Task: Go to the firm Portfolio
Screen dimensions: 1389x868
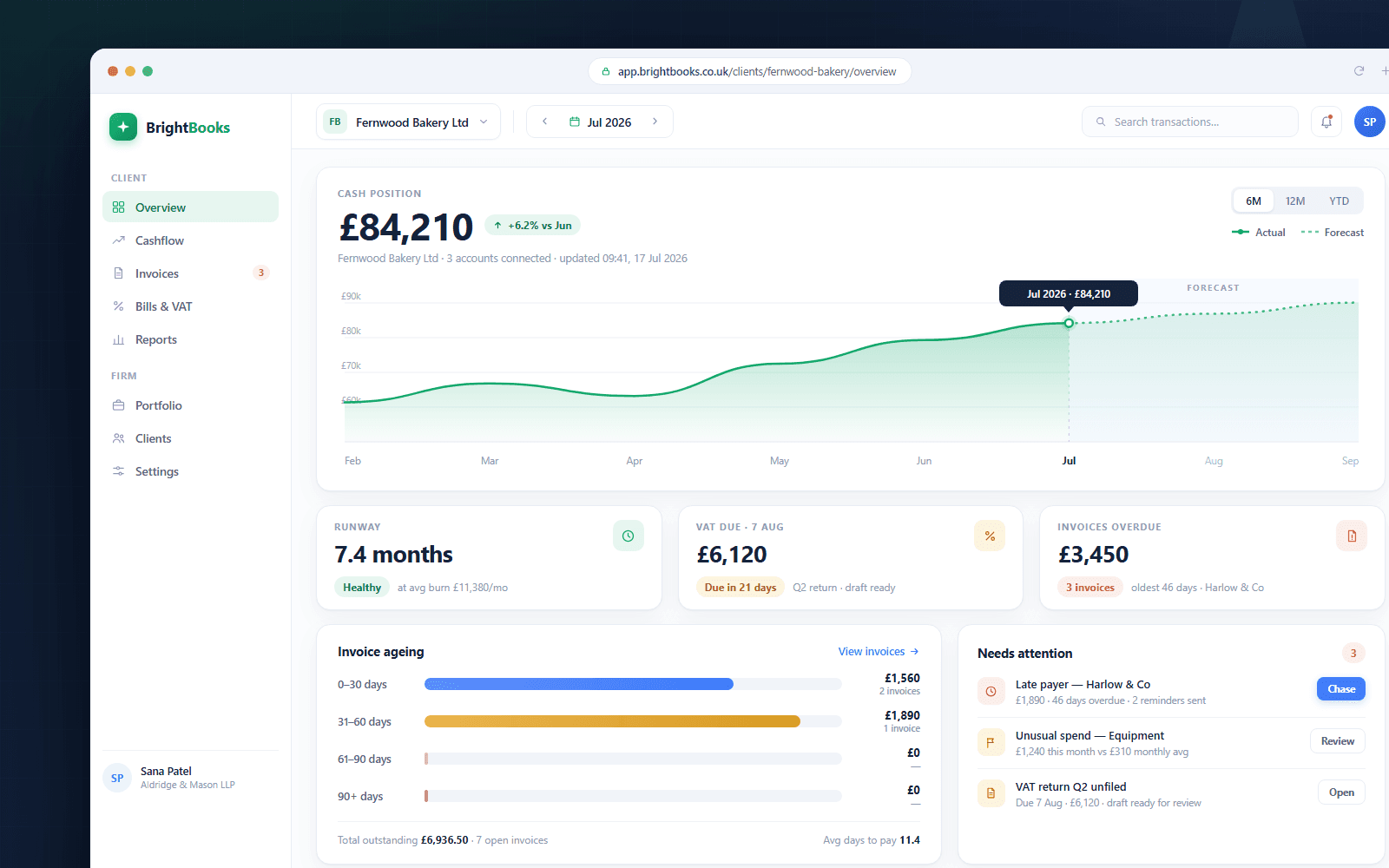Action: (190, 405)
